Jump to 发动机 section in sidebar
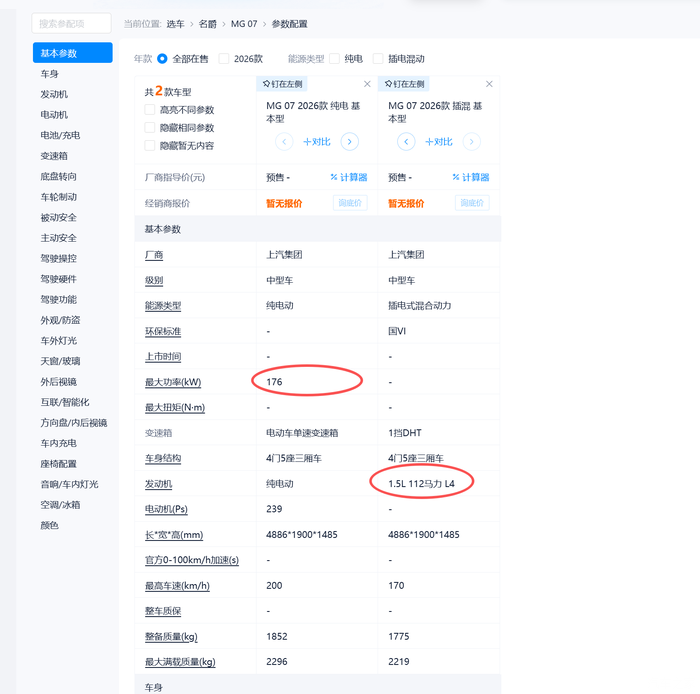700x694 pixels. (54, 94)
